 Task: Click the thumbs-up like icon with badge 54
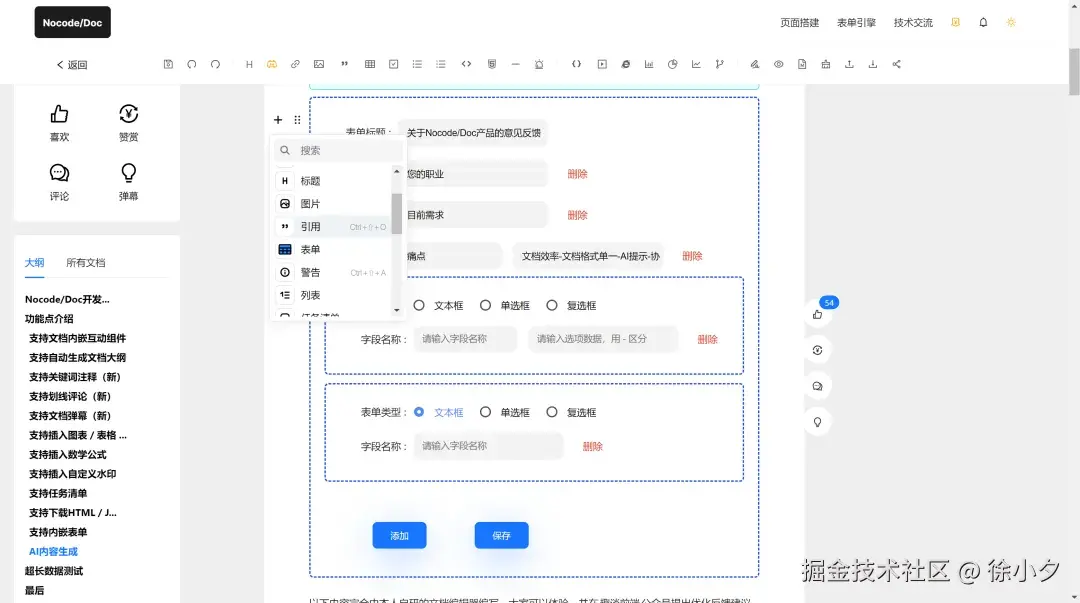click(818, 313)
